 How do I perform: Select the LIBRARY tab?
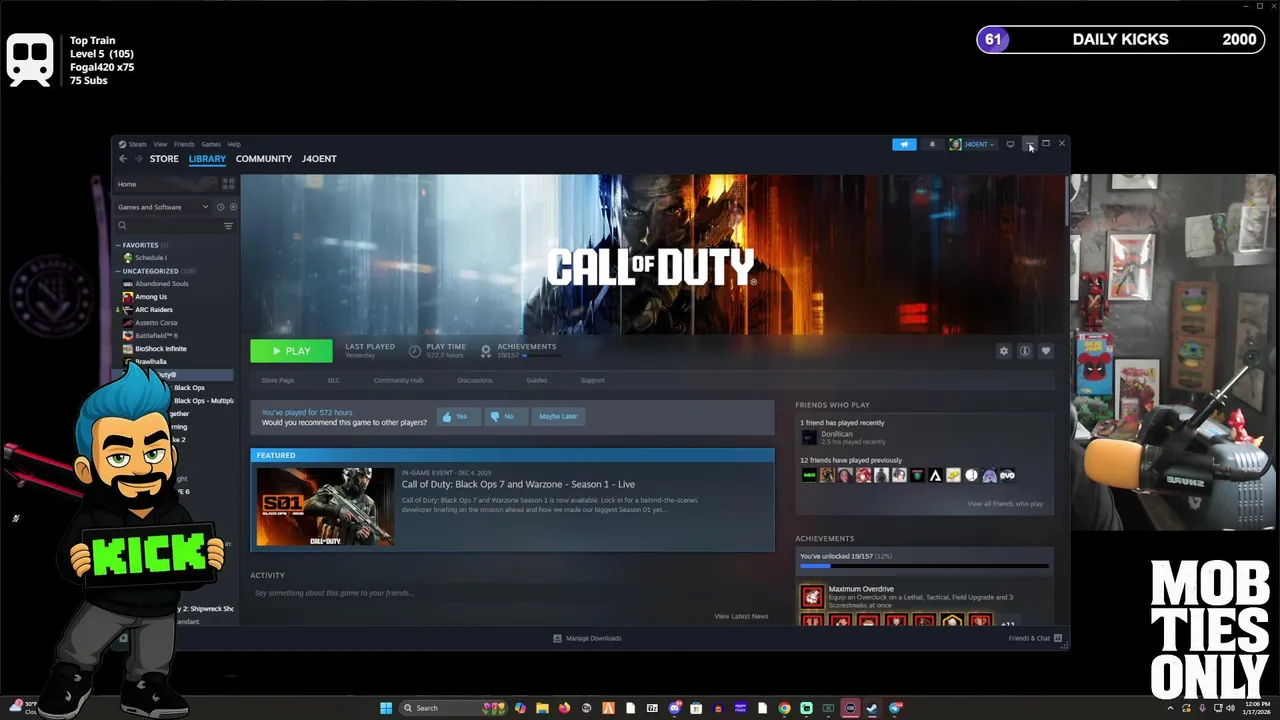click(207, 159)
